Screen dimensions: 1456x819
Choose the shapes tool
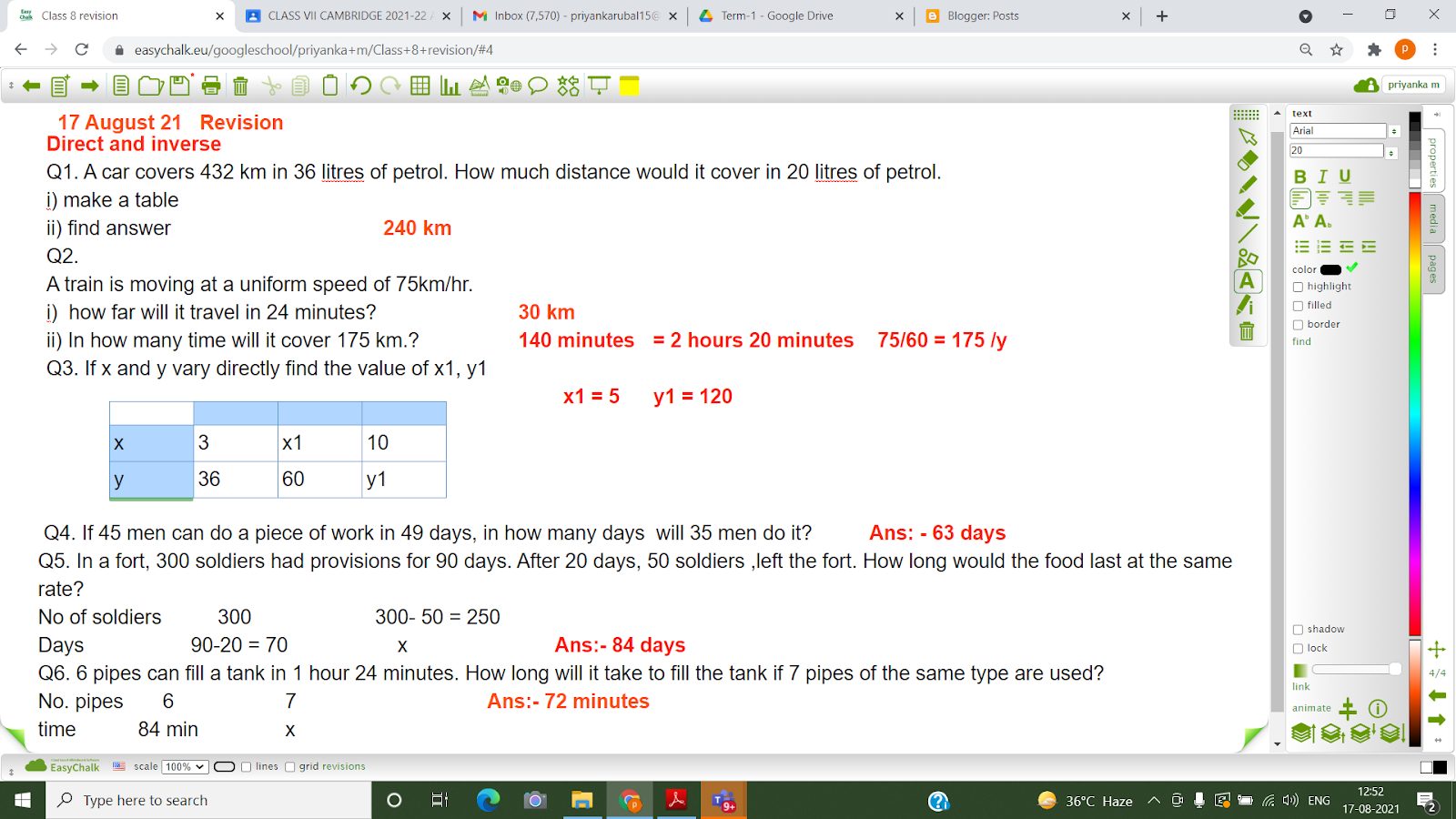[1248, 258]
